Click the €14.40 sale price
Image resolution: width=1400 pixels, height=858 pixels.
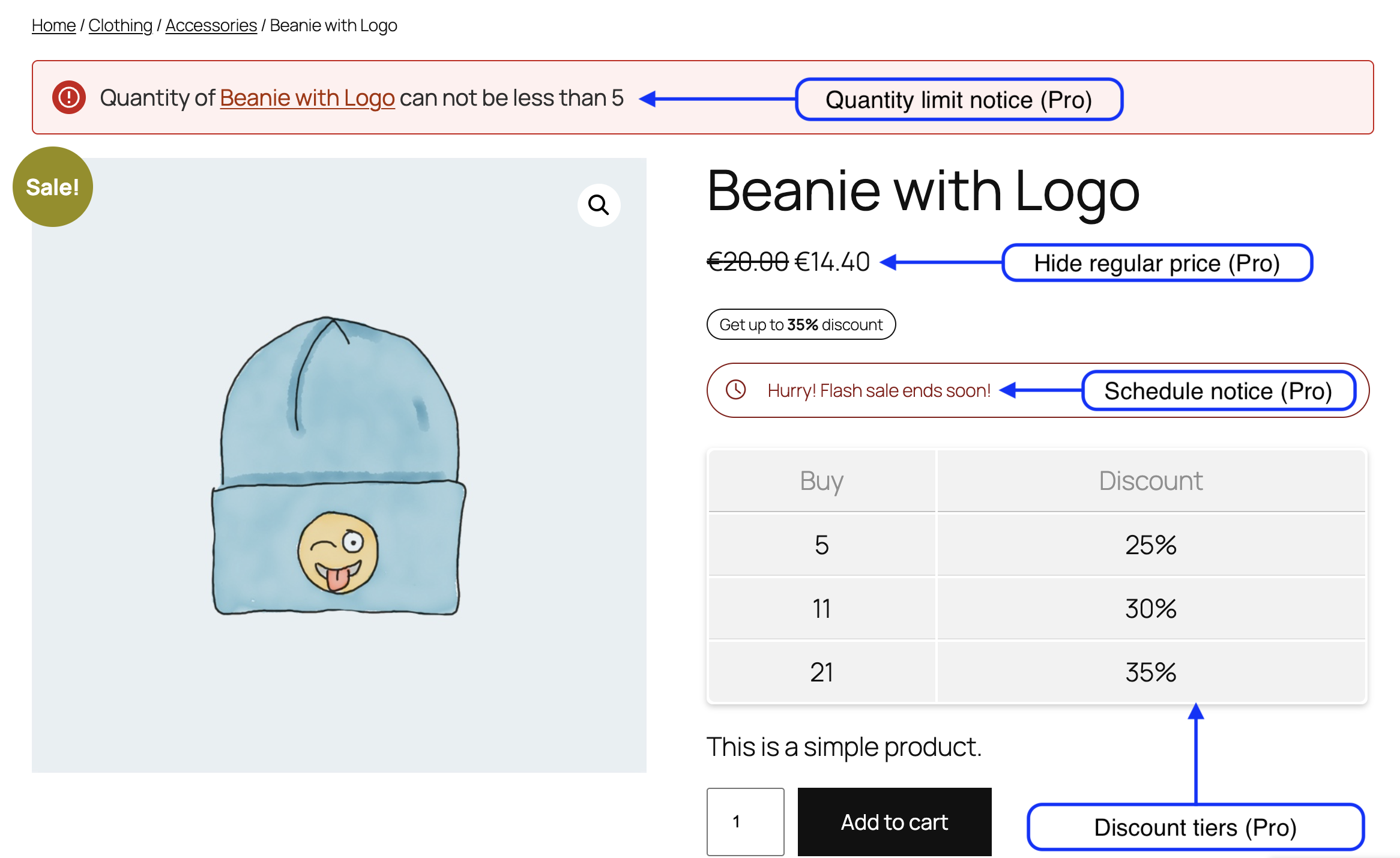click(832, 262)
